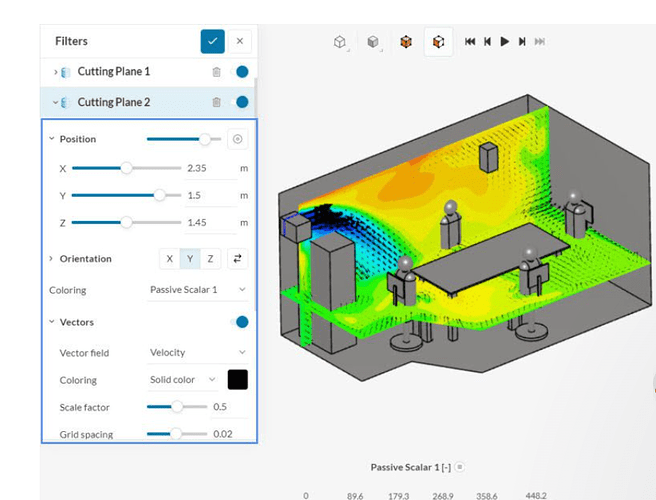Viewport: 656px width, 500px height.
Task: Click the pick position target icon
Action: tap(237, 139)
